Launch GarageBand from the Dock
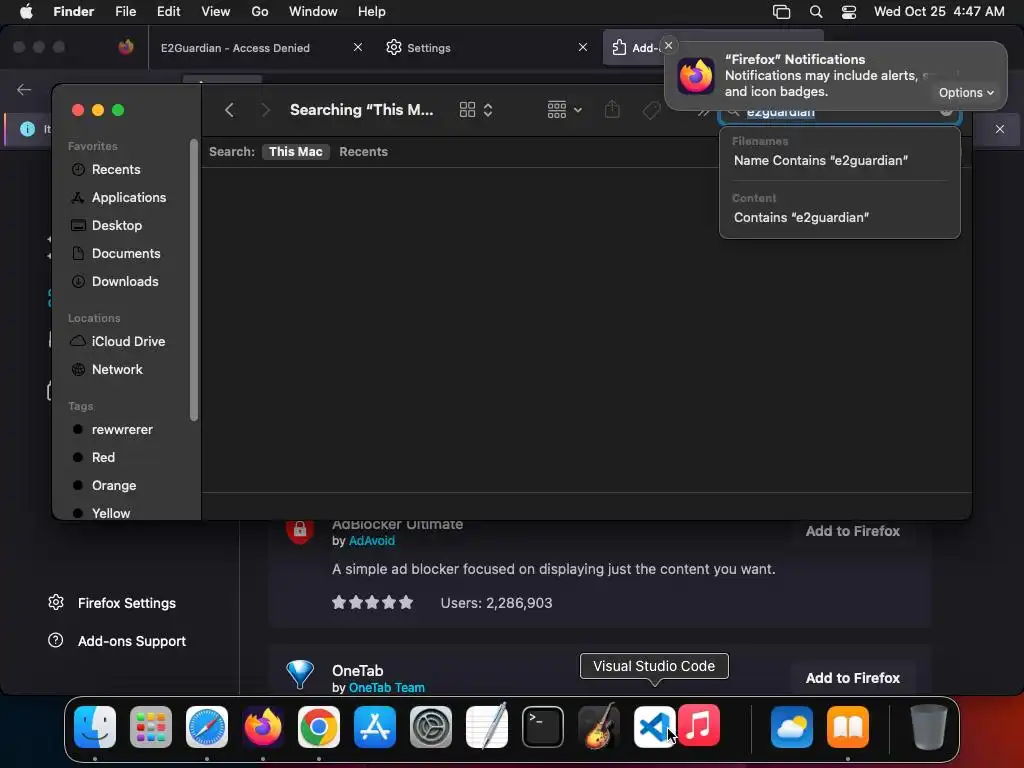The height and width of the screenshot is (768, 1024). point(599,726)
